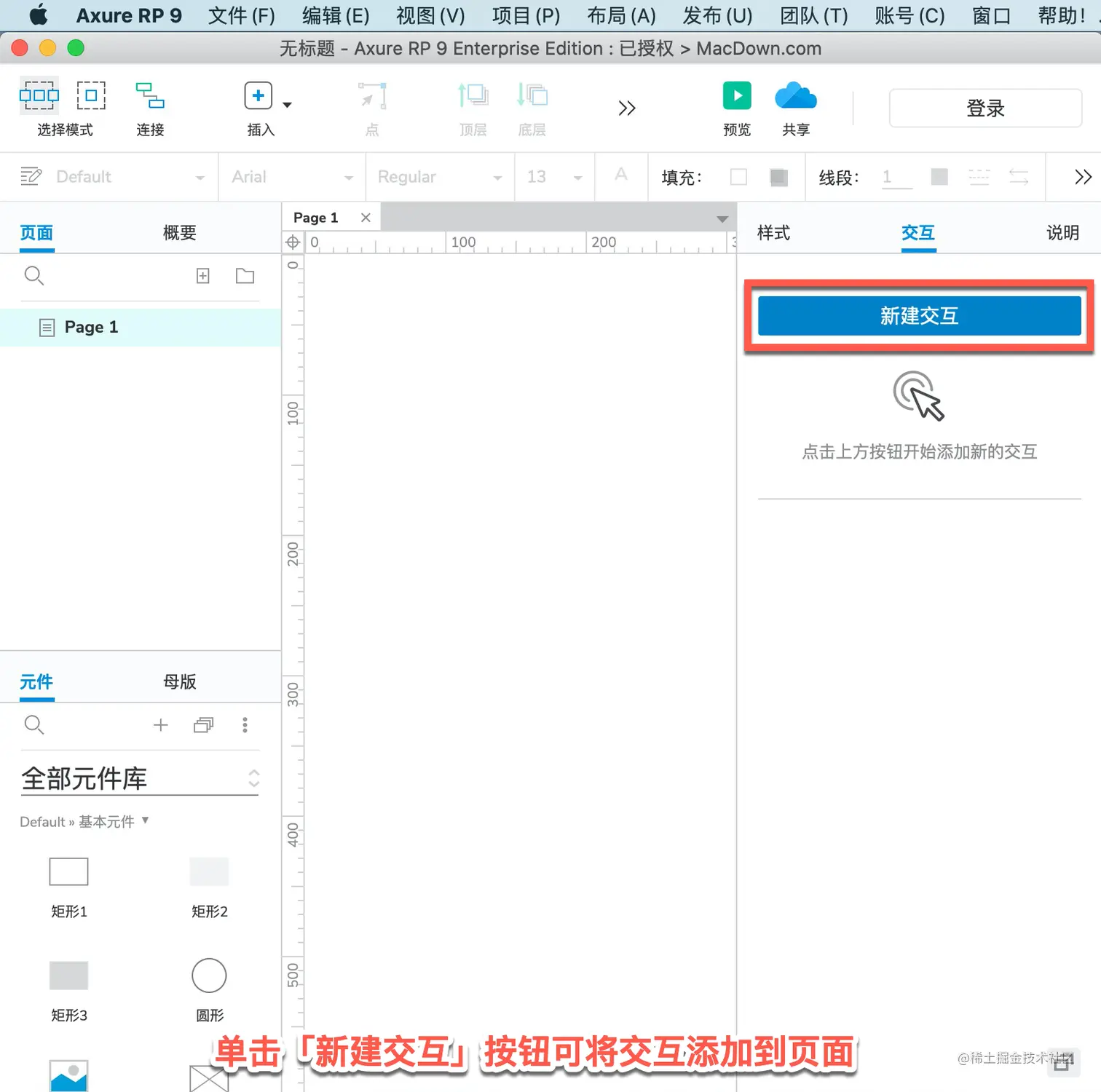Click the style manager icon beside Default
The image size is (1101, 1092).
coord(31,176)
